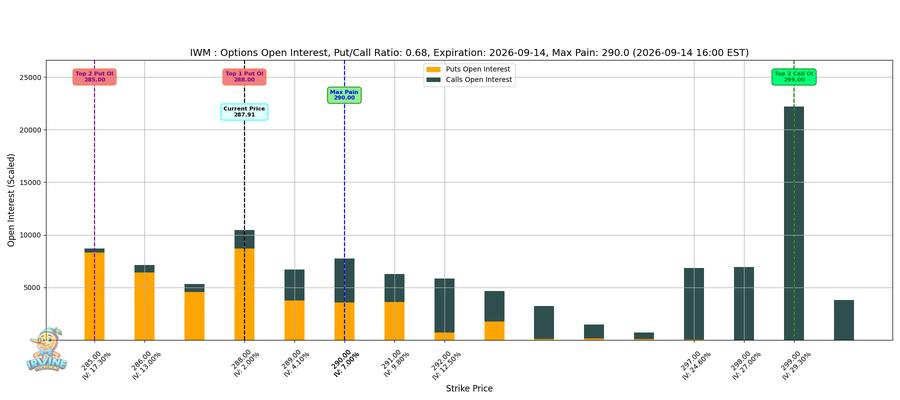Image resolution: width=900 pixels, height=400 pixels.
Task: Click the chart title starting 'IWM : Options Open Interest'
Action: (469, 53)
